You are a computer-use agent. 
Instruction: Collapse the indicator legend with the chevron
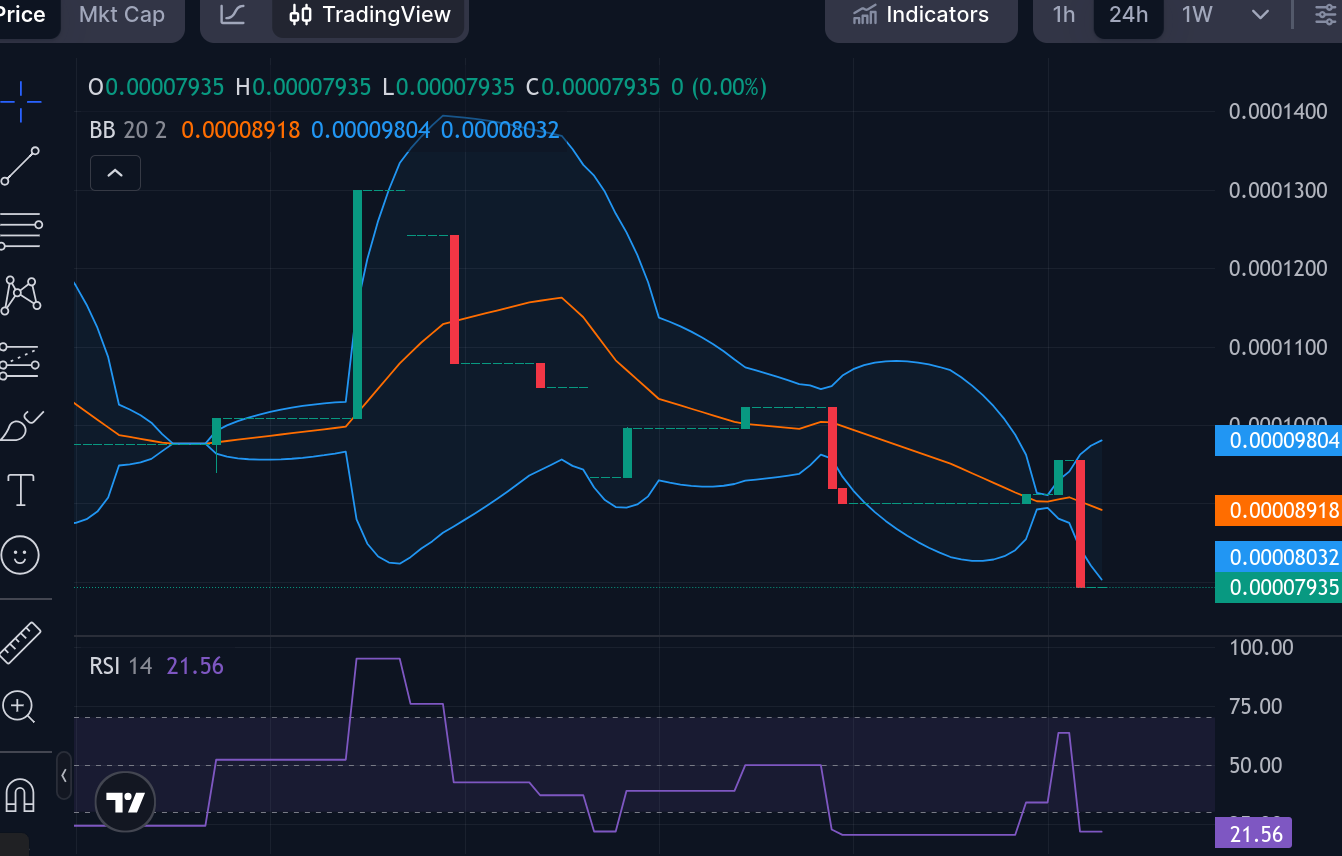(x=115, y=173)
